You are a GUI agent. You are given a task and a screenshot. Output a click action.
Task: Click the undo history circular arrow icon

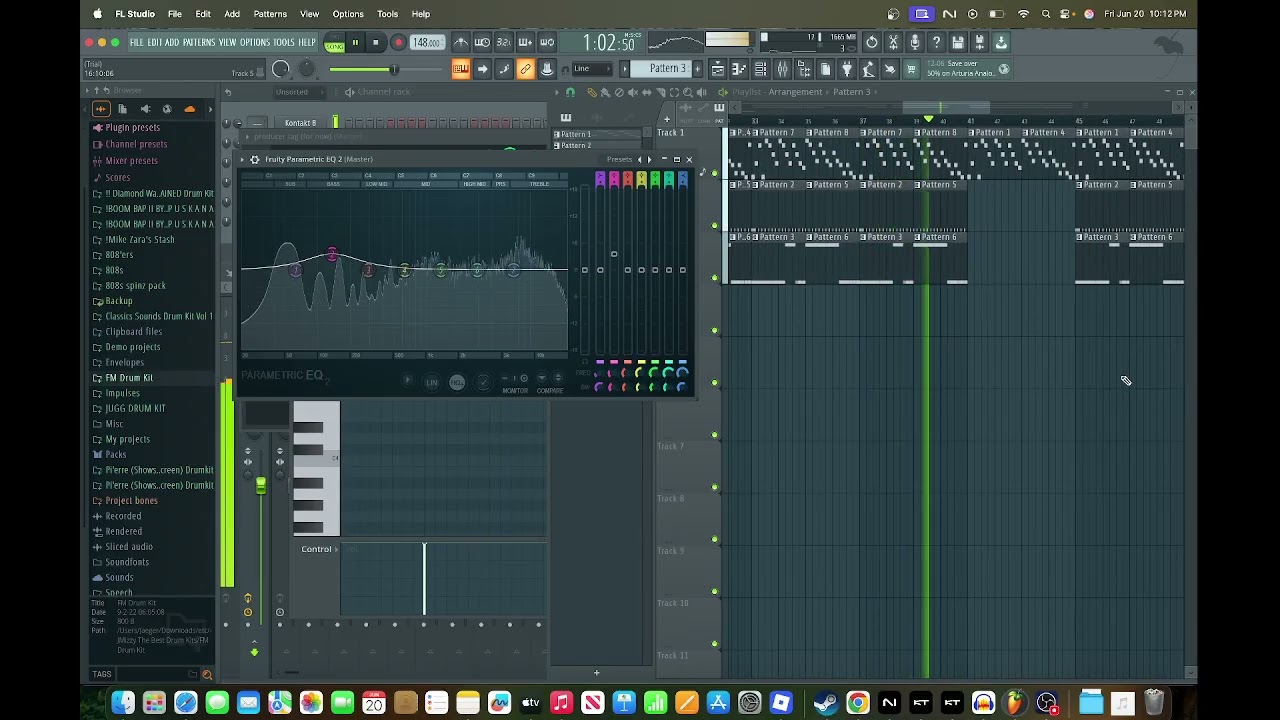tap(871, 43)
